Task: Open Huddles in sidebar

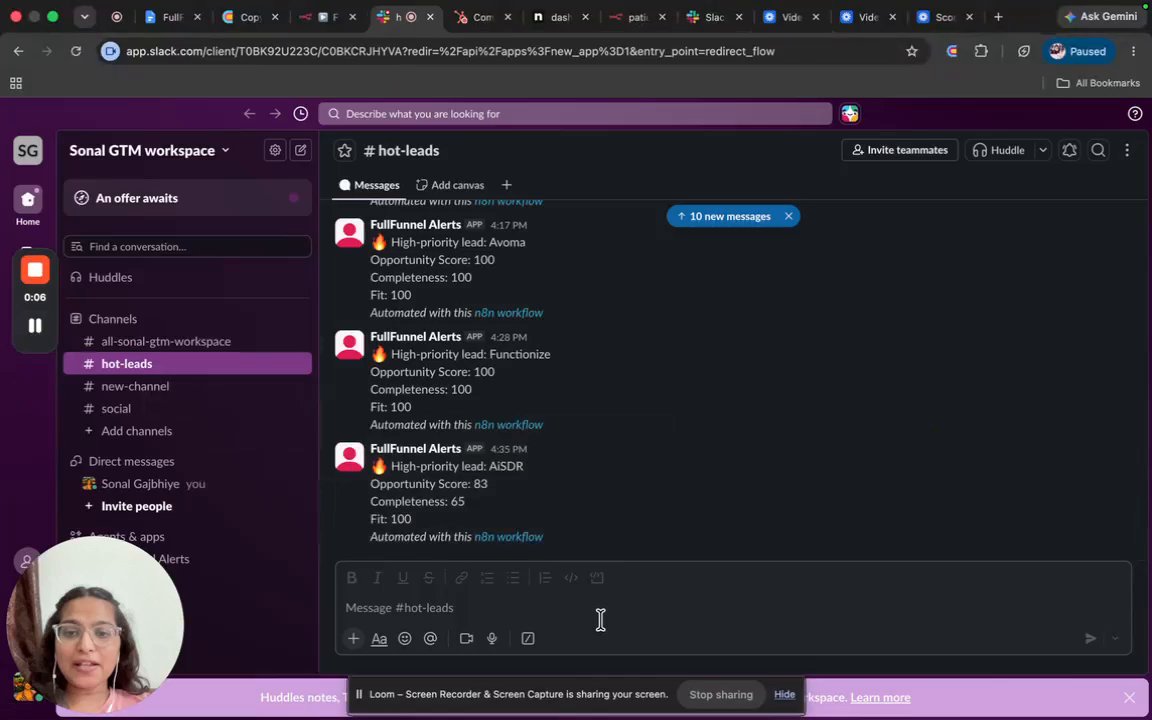Action: (x=187, y=278)
